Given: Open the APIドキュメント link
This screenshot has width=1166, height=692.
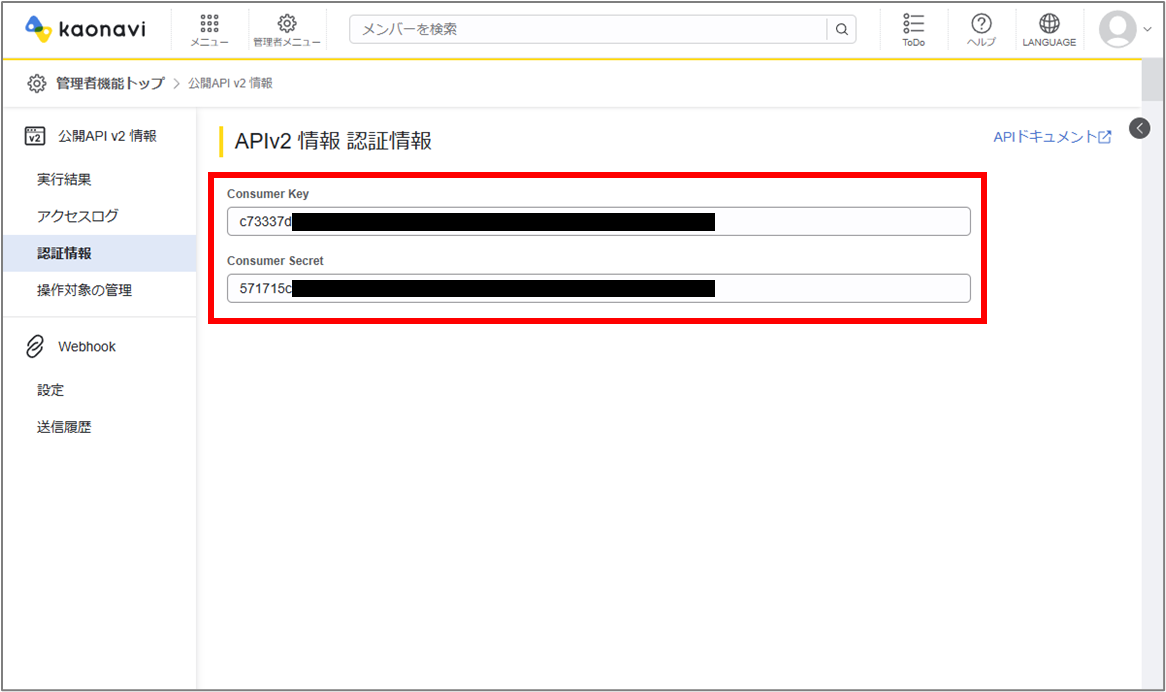Looking at the screenshot, I should pyautogui.click(x=1045, y=137).
